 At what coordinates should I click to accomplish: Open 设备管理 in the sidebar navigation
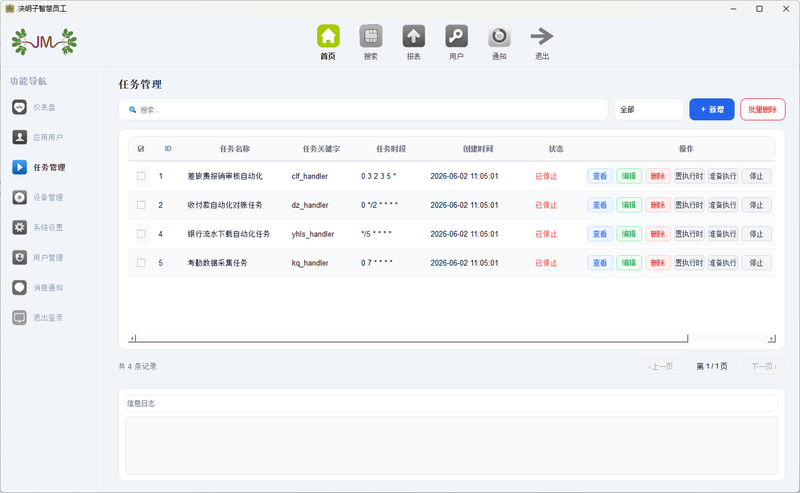(x=38, y=197)
